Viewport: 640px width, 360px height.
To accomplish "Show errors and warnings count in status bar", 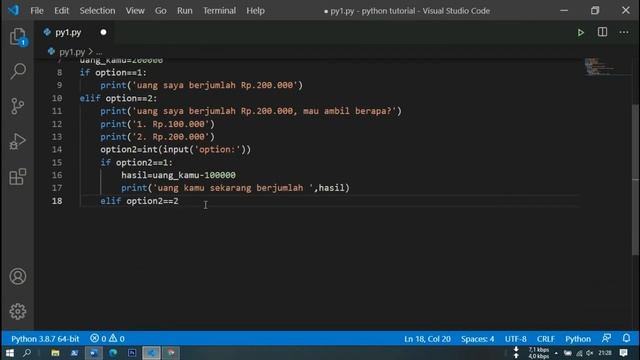I will click(107, 338).
